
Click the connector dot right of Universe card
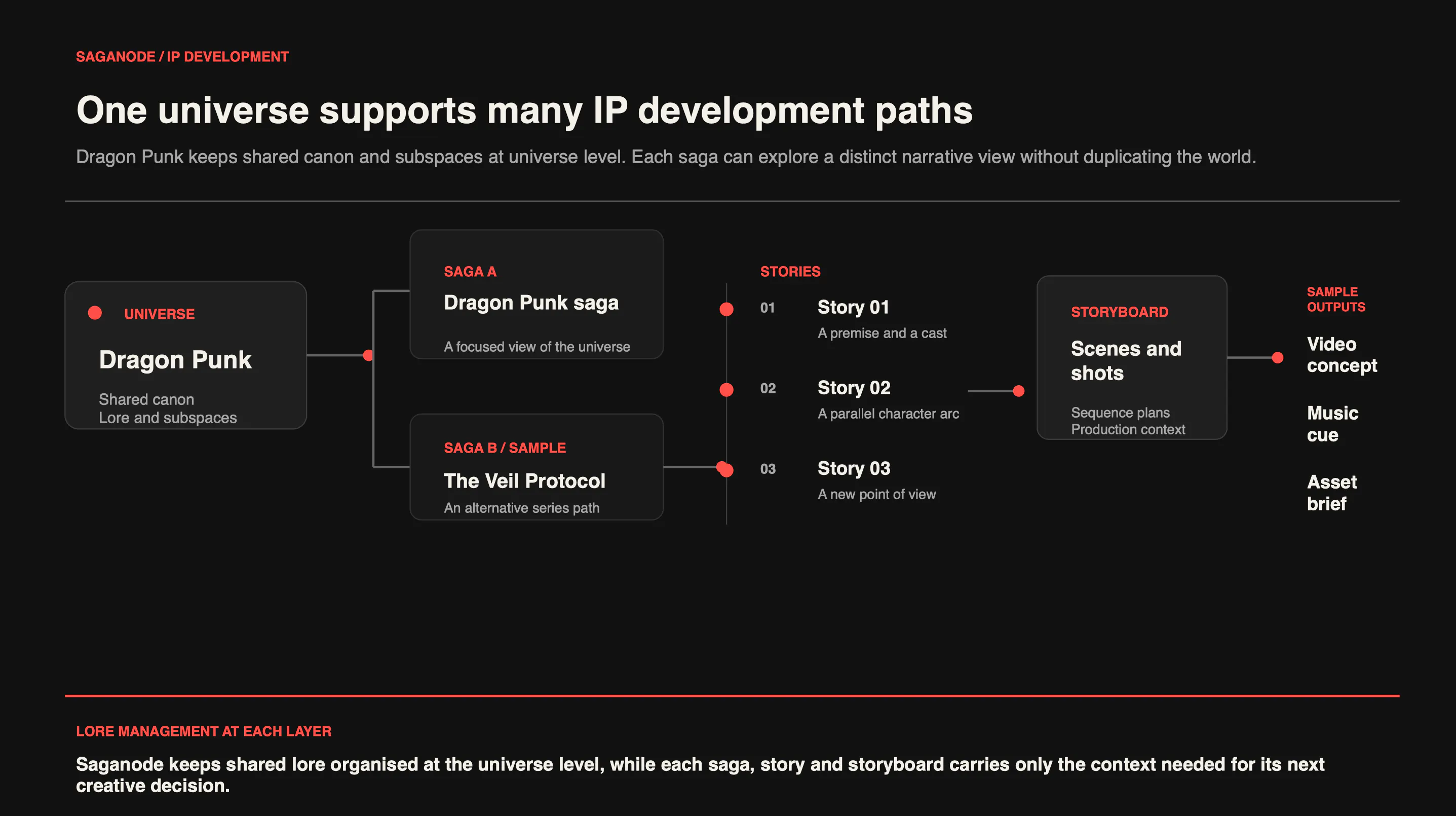pyautogui.click(x=368, y=355)
